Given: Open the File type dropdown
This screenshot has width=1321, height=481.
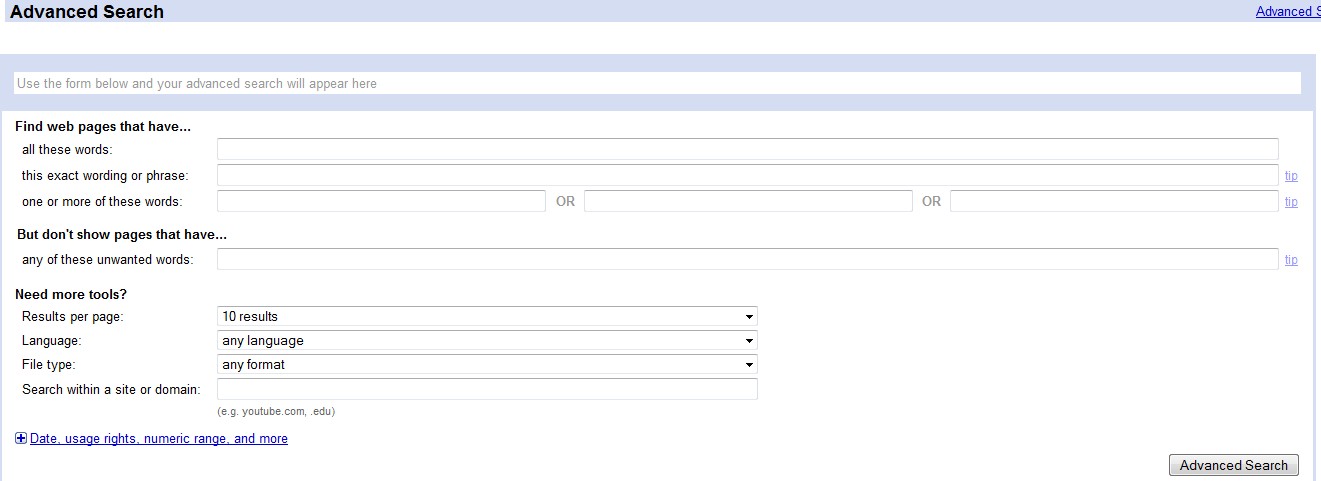Looking at the screenshot, I should (x=487, y=364).
